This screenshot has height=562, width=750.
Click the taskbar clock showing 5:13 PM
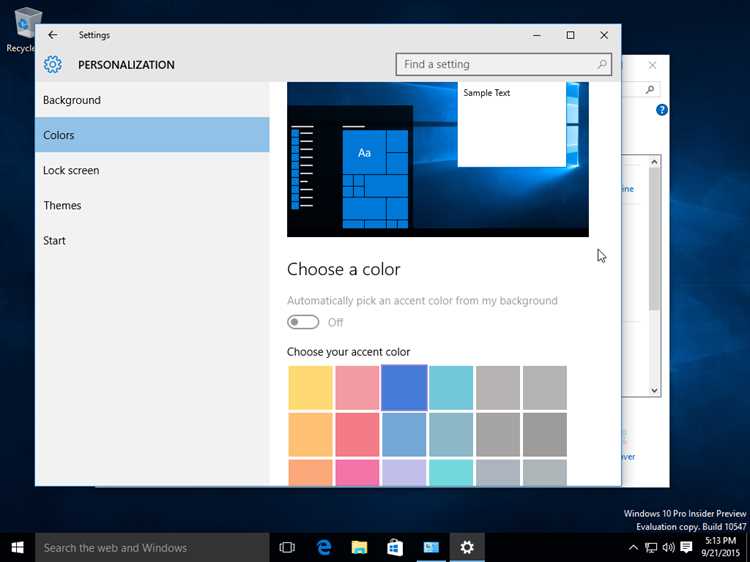point(720,547)
